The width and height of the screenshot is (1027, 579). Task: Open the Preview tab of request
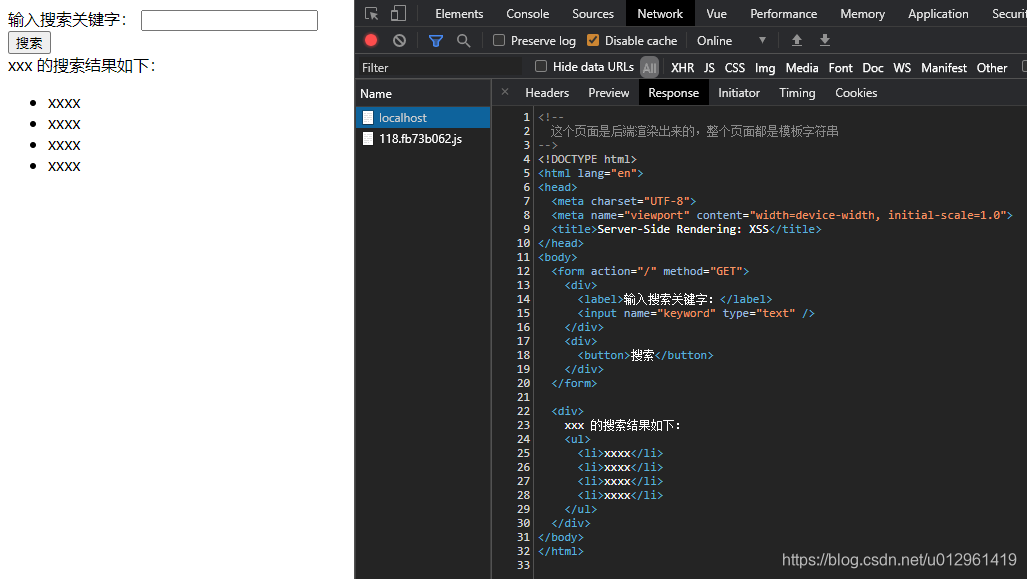coord(608,93)
